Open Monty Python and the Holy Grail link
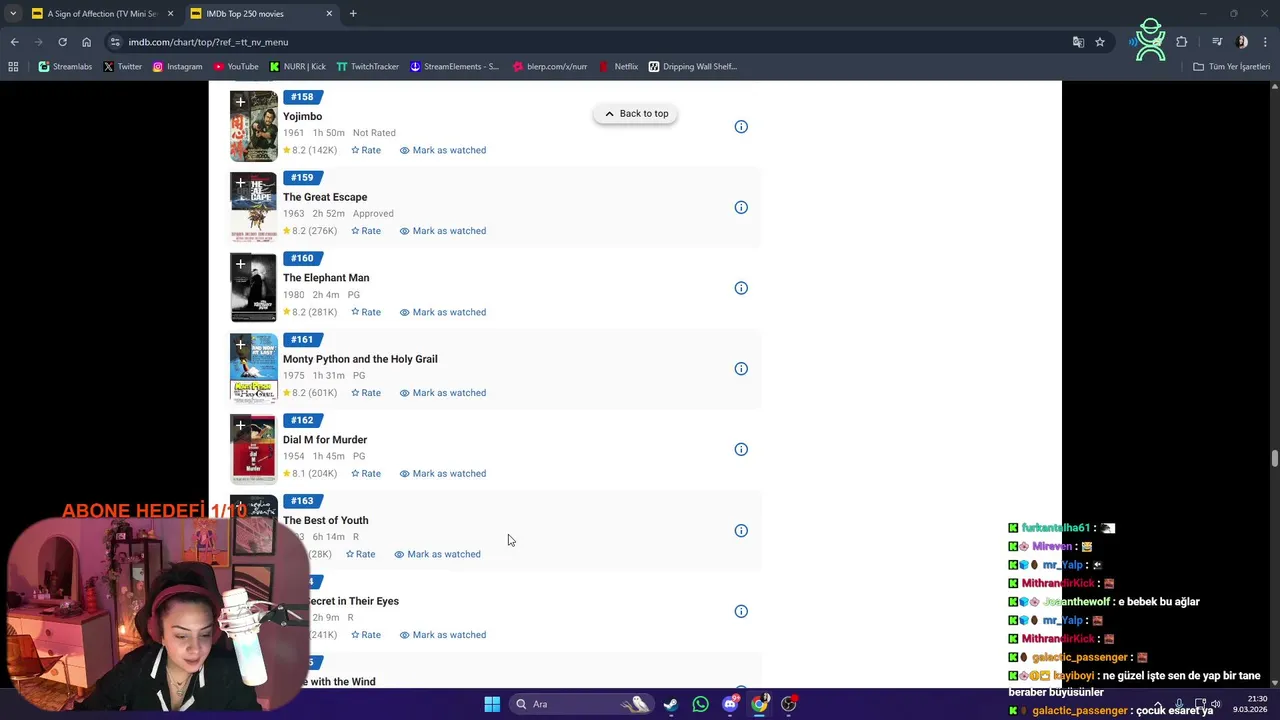Image resolution: width=1280 pixels, height=720 pixels. [360, 359]
